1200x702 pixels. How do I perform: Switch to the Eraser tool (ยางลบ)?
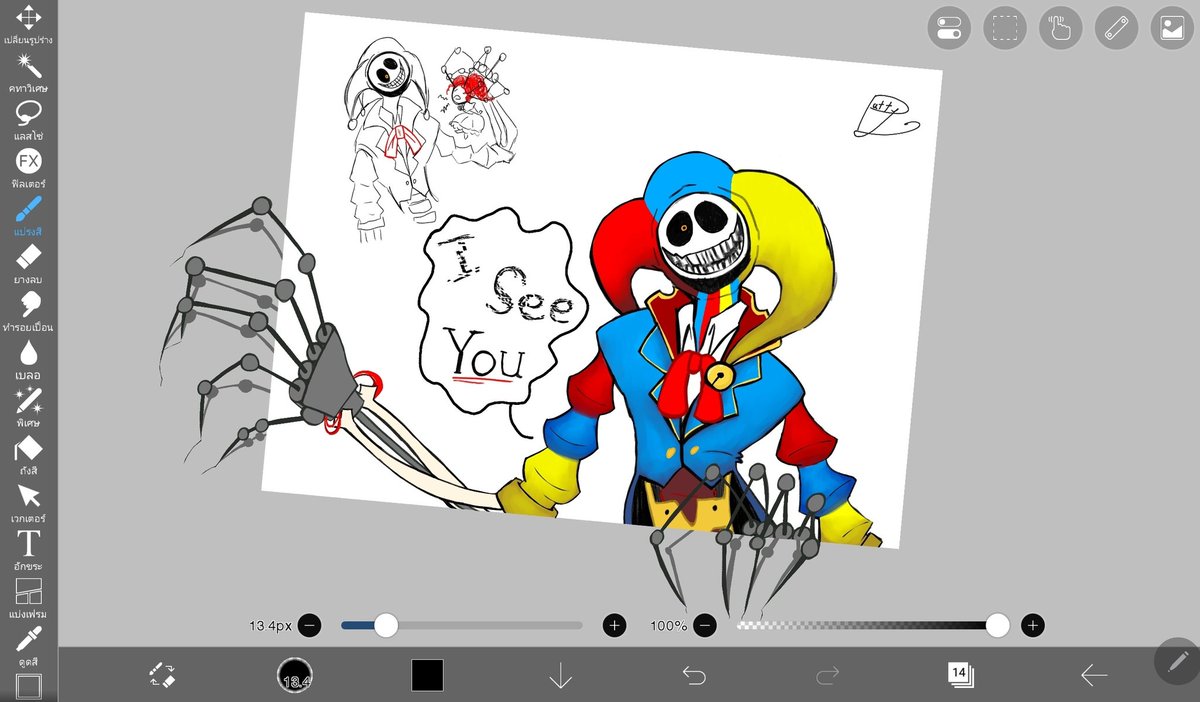coord(28,264)
